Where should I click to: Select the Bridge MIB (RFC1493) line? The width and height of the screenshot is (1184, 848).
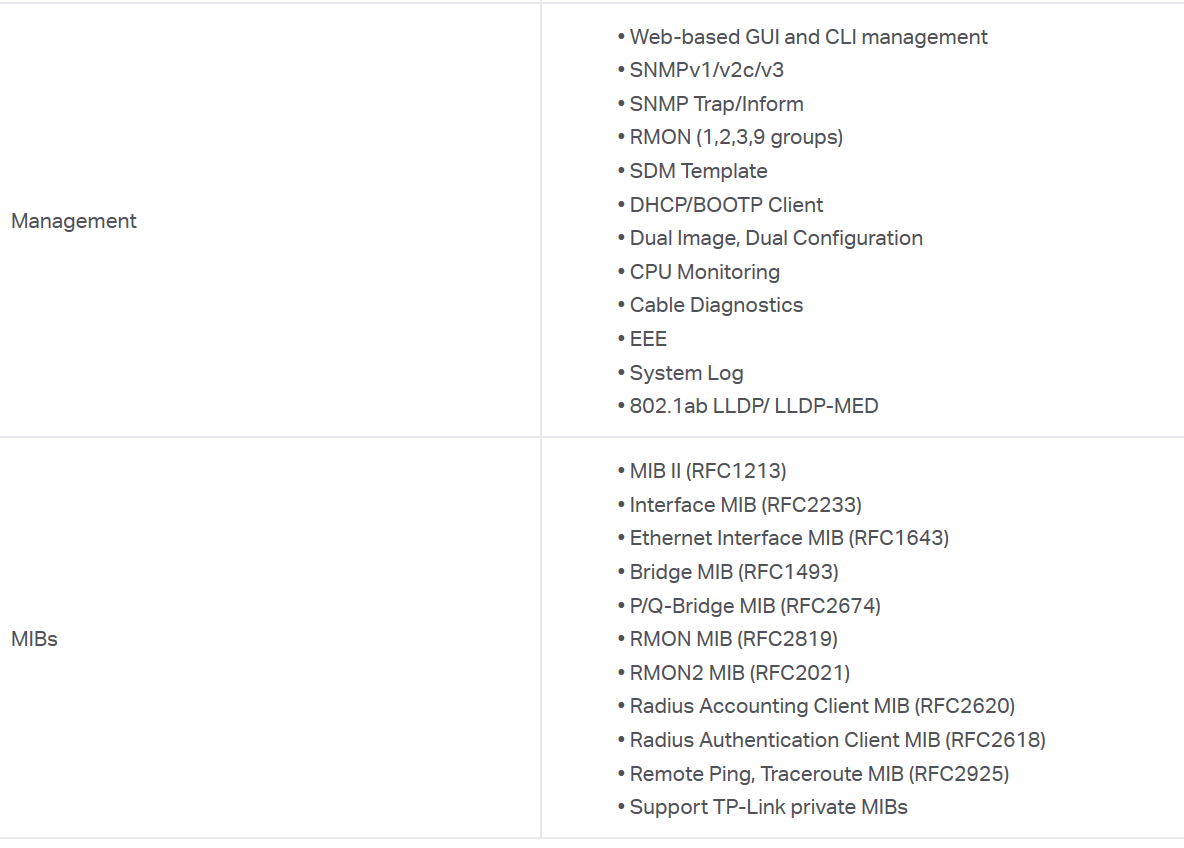point(734,572)
